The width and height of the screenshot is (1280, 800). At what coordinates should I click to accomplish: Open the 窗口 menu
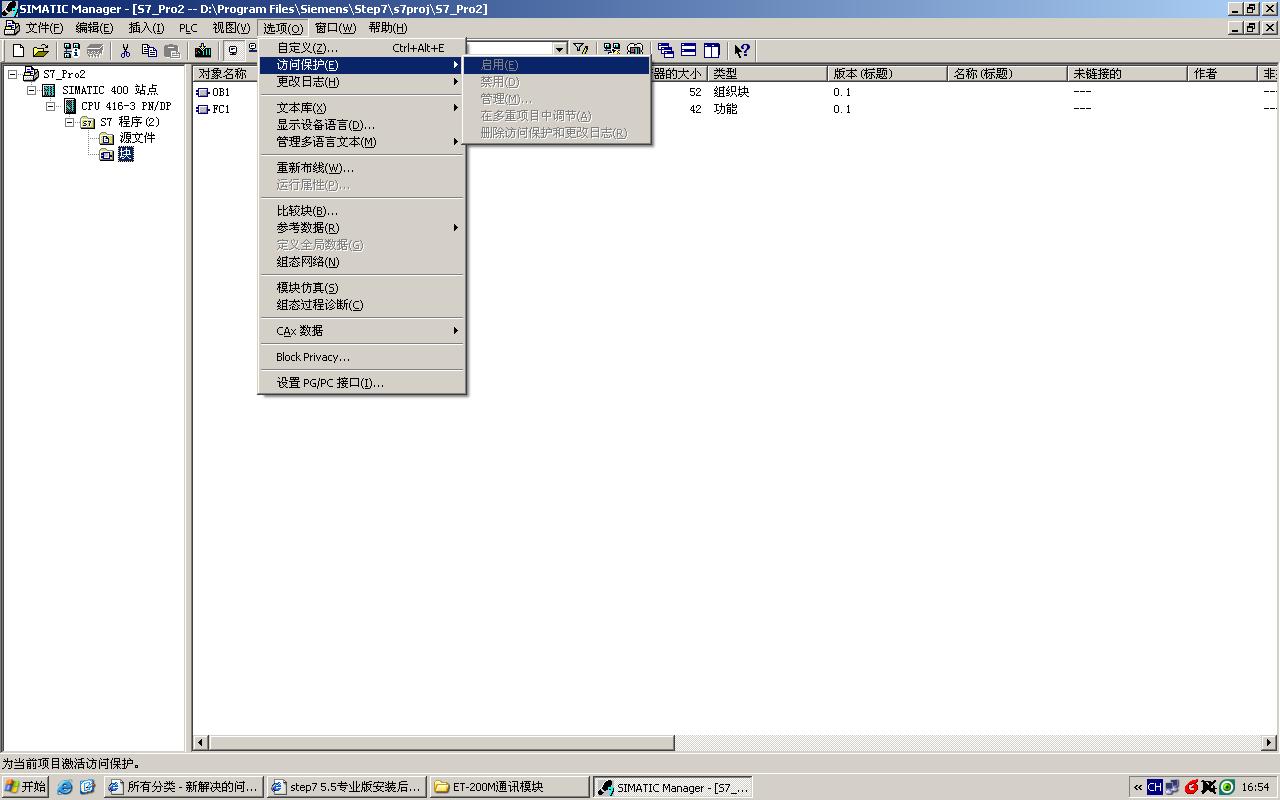click(x=335, y=28)
